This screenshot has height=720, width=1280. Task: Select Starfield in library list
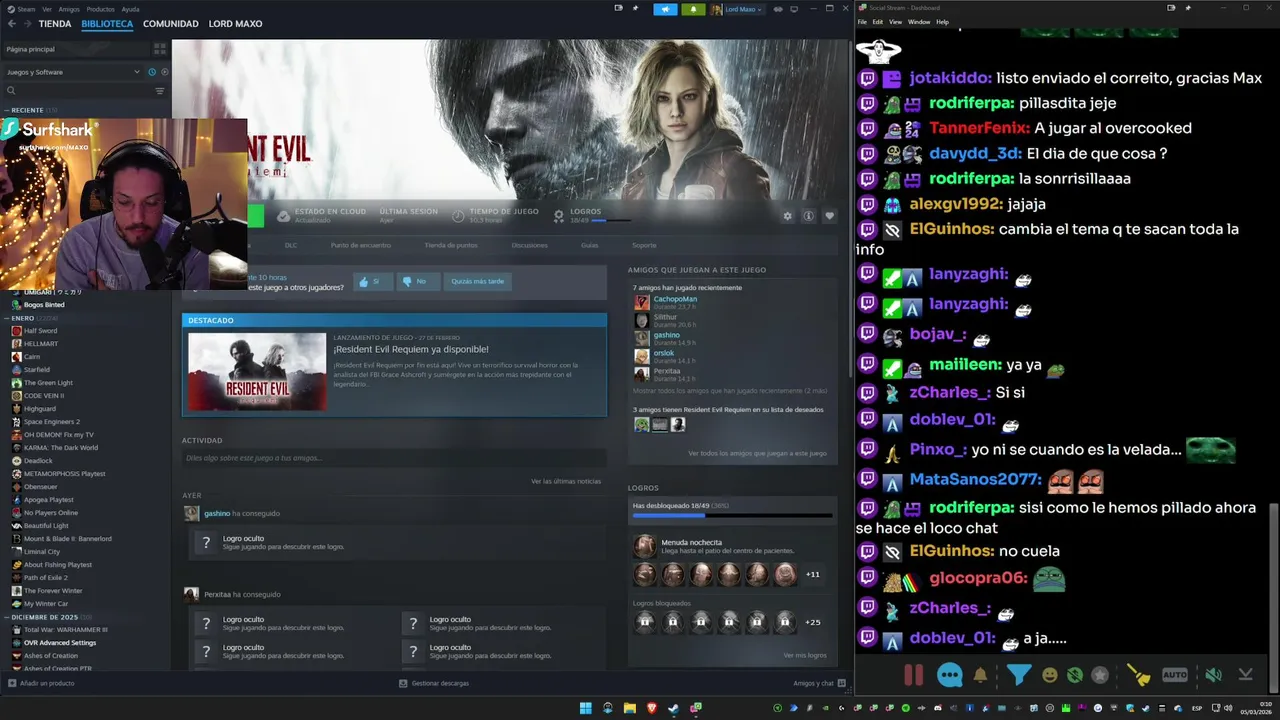click(x=37, y=370)
